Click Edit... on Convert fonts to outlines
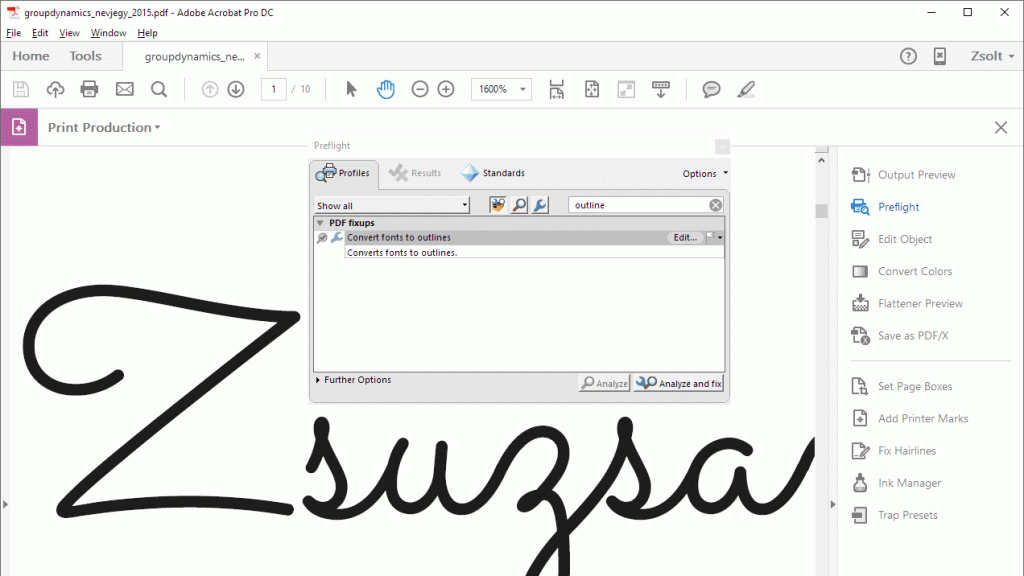The height and width of the screenshot is (576, 1024). (x=684, y=238)
